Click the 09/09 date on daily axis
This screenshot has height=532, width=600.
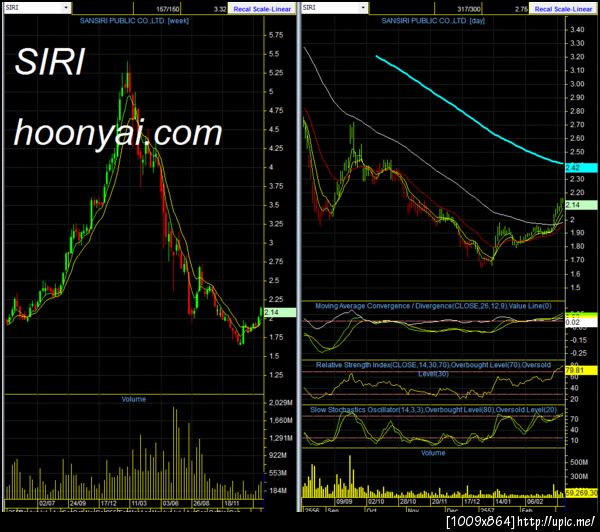(x=344, y=501)
